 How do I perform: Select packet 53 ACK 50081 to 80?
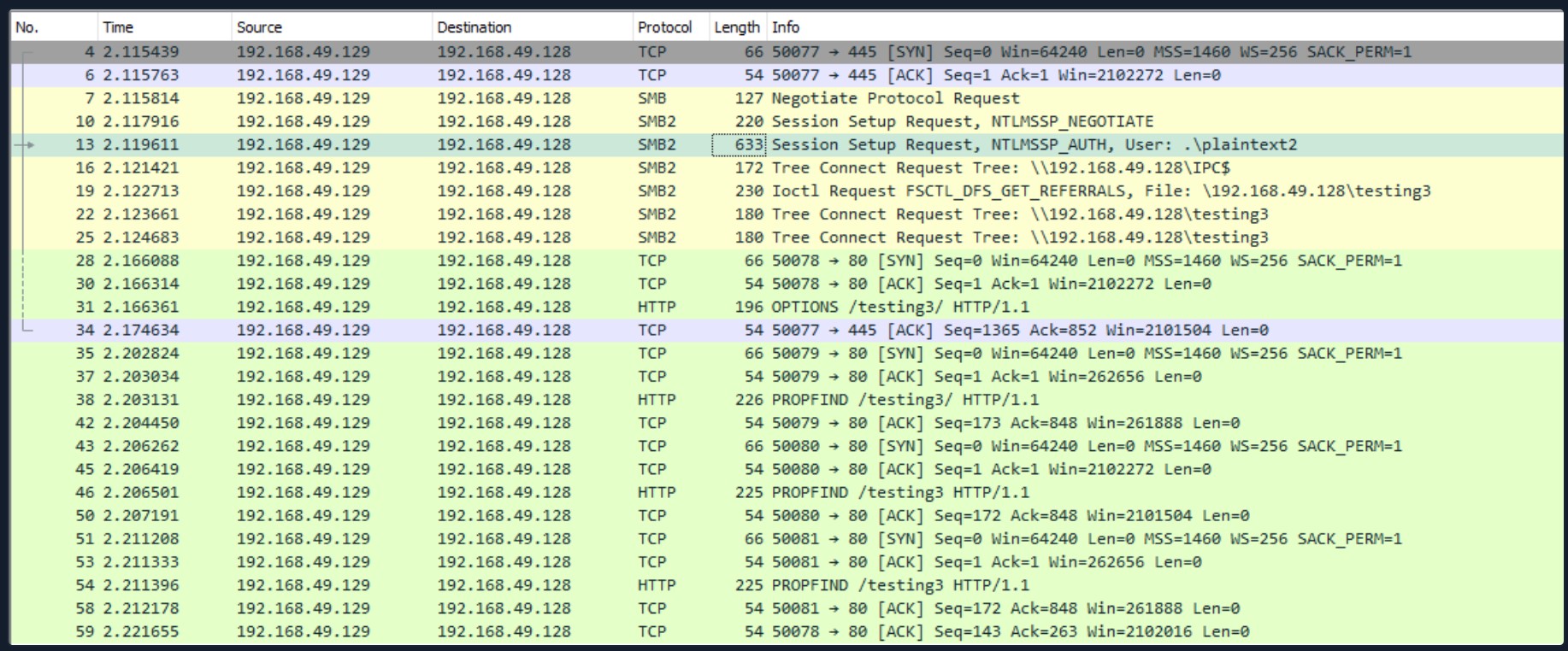tap(787, 561)
